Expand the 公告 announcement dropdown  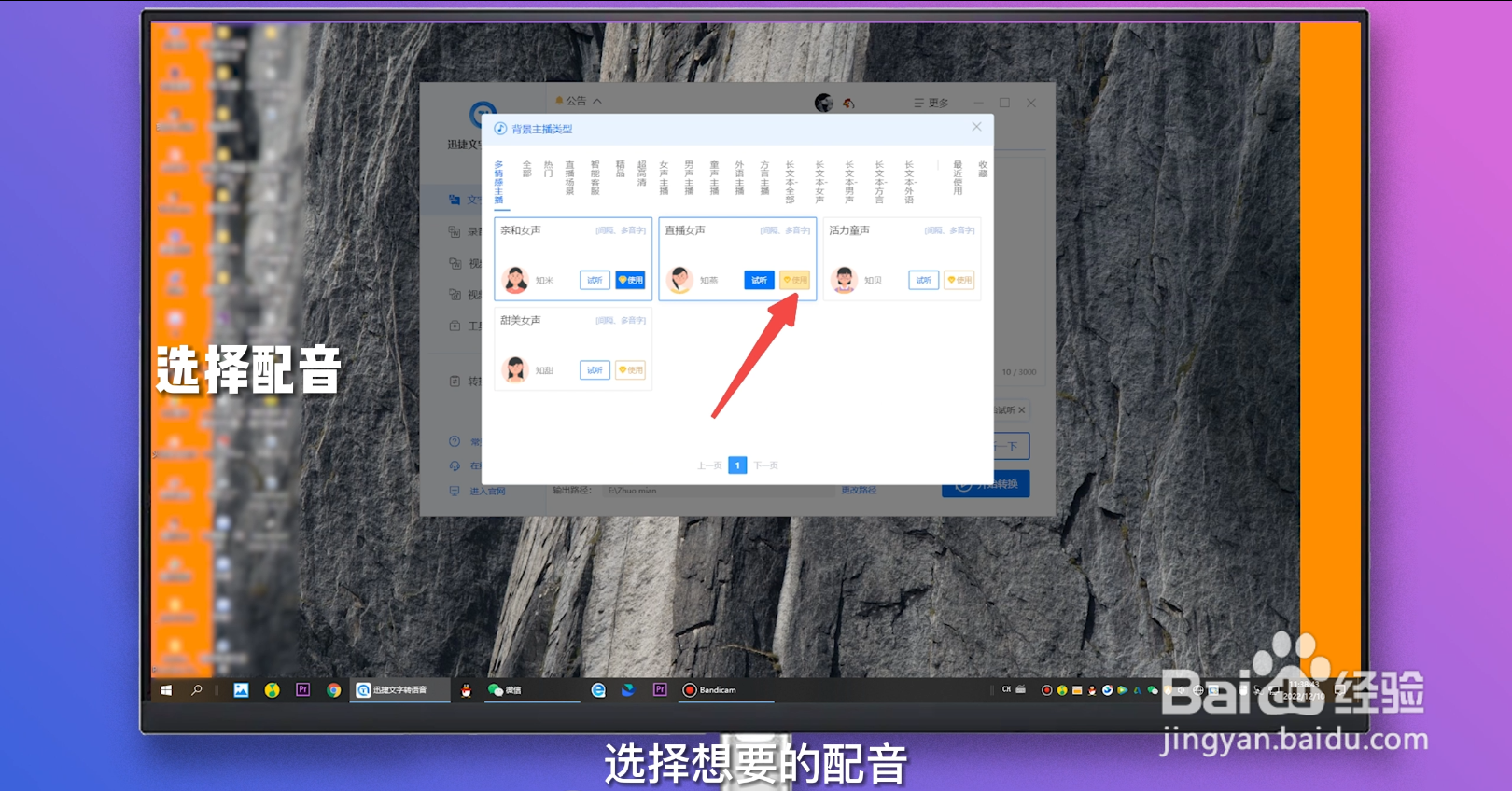(x=579, y=101)
